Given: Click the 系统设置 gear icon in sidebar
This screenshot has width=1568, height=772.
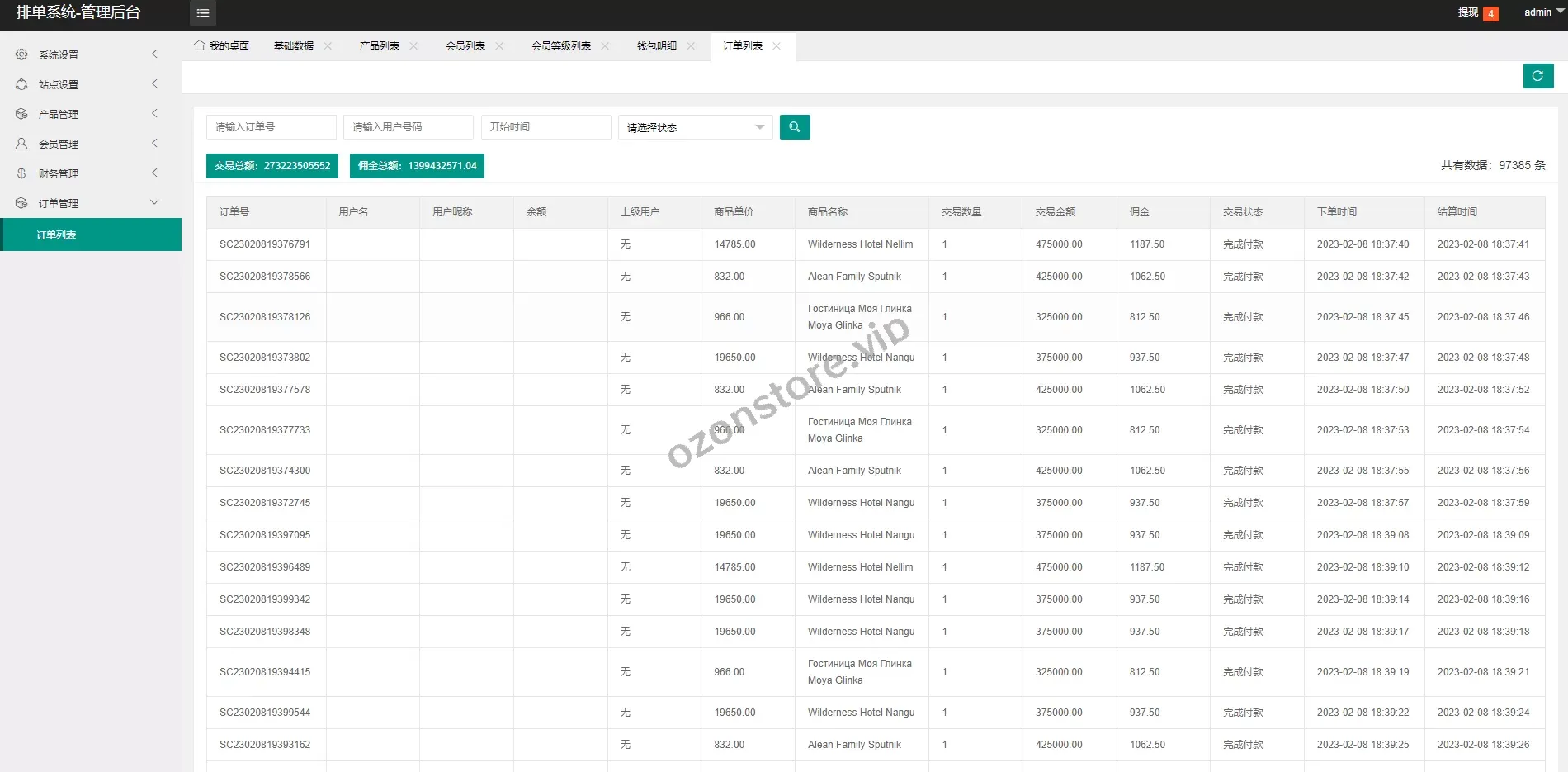Looking at the screenshot, I should point(21,54).
